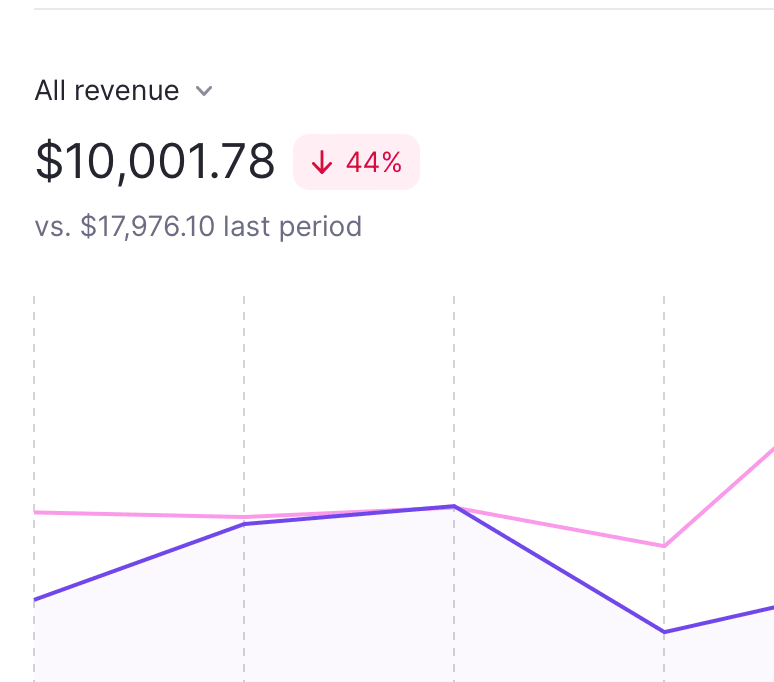Image resolution: width=774 pixels, height=682 pixels.
Task: Open the All revenue dropdown chevron
Action: click(x=204, y=91)
